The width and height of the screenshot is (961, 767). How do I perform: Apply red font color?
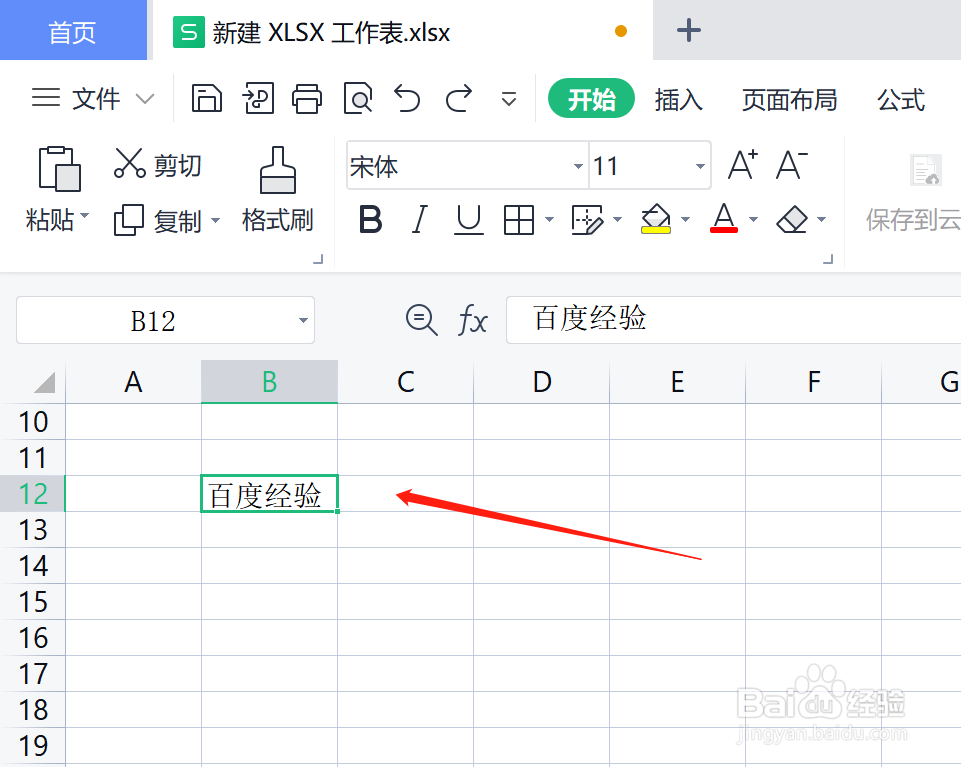click(x=724, y=218)
